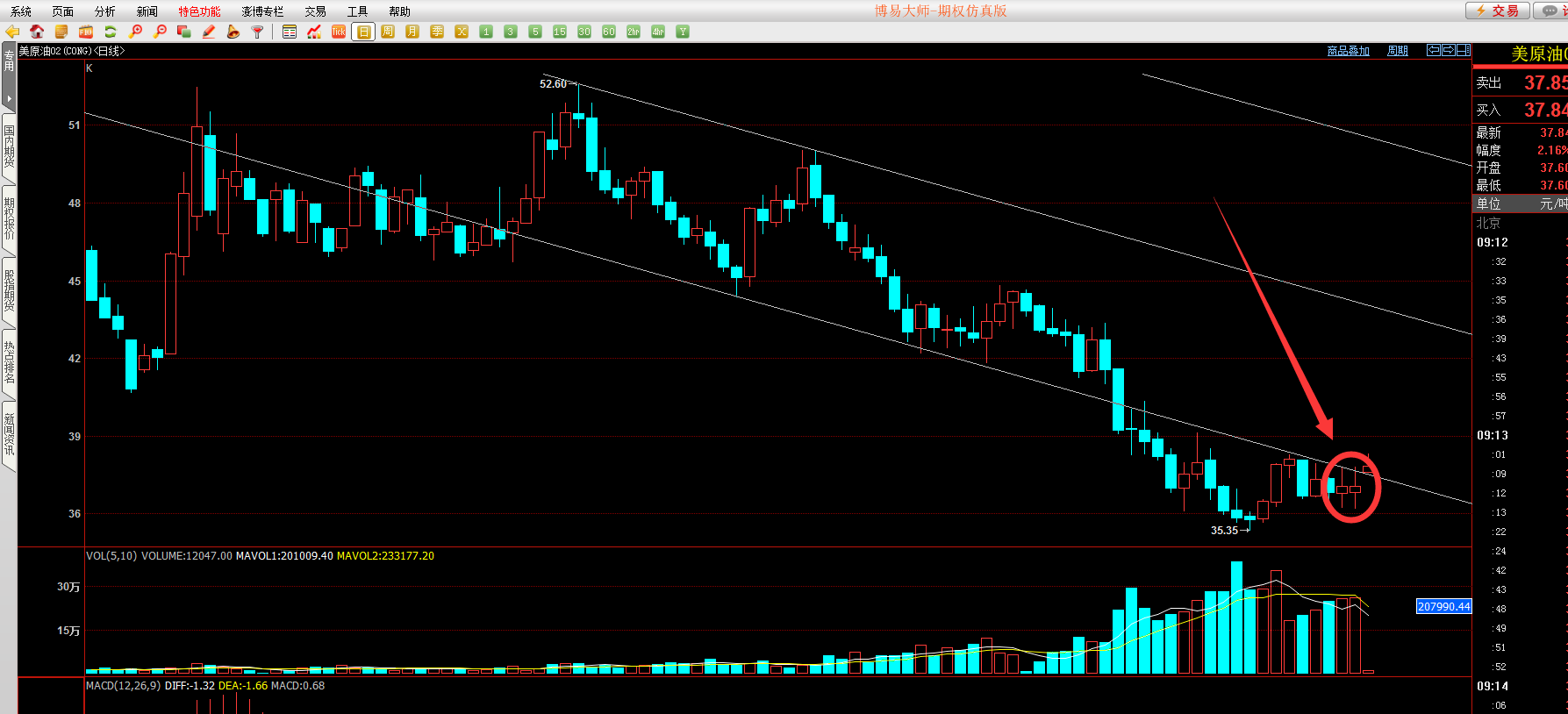Toggle the side info panel layout icon

pyautogui.click(x=1463, y=50)
